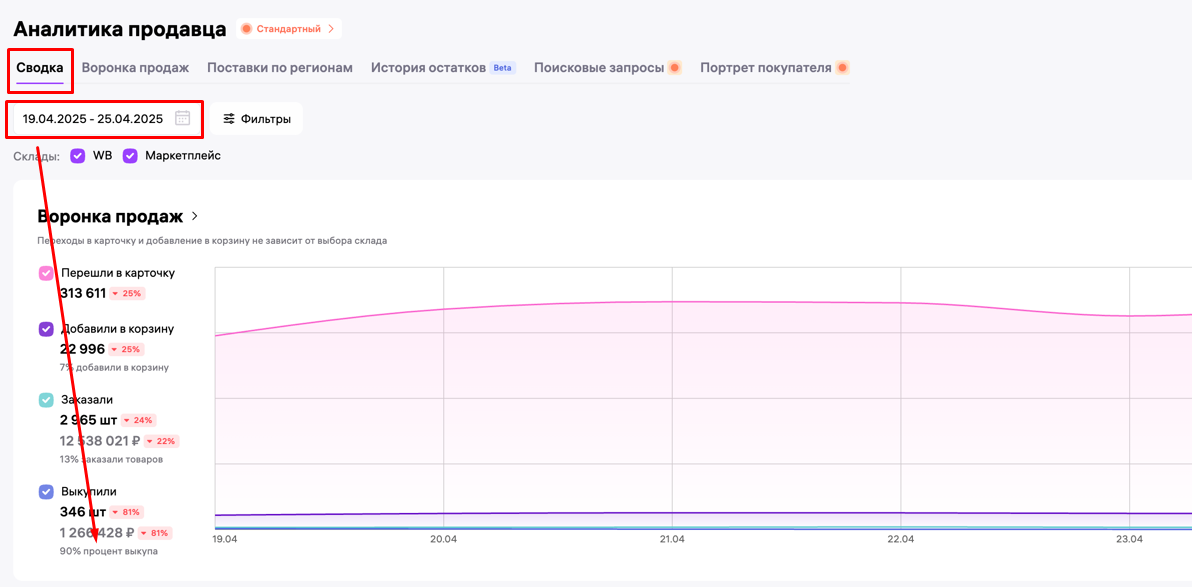
Task: Click the orange dot in Стандартный badge
Action: pyautogui.click(x=247, y=29)
